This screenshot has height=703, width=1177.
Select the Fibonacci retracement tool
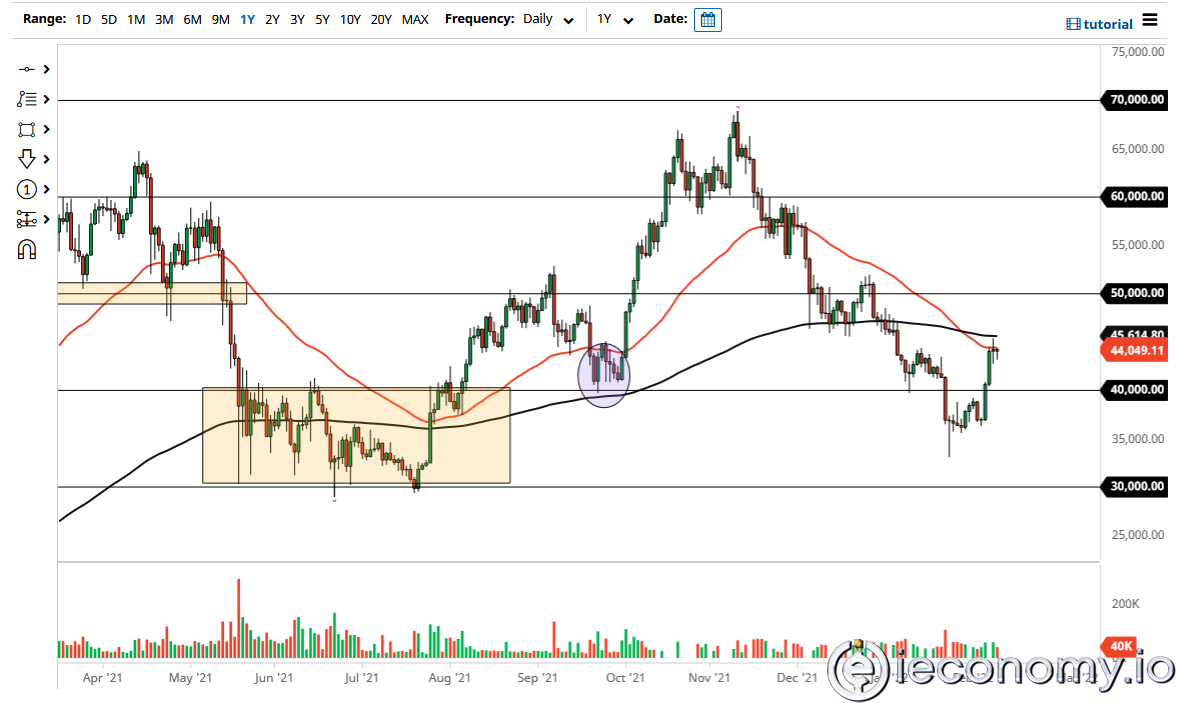[x=27, y=98]
